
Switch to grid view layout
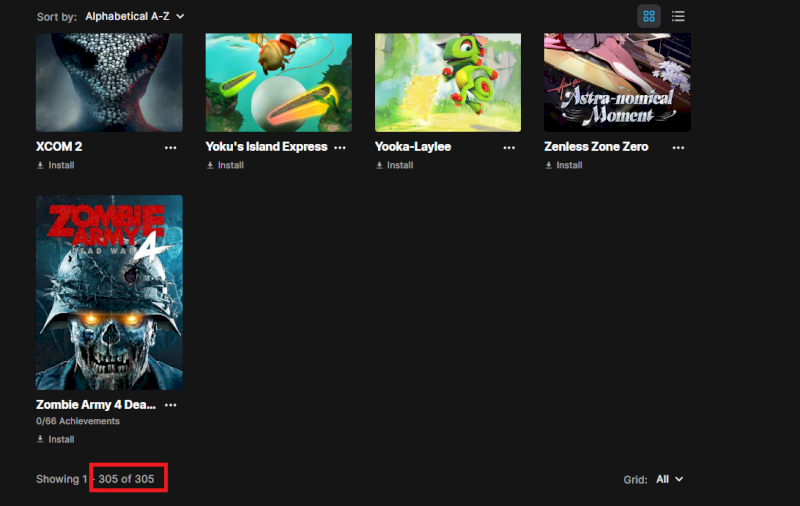tap(648, 16)
